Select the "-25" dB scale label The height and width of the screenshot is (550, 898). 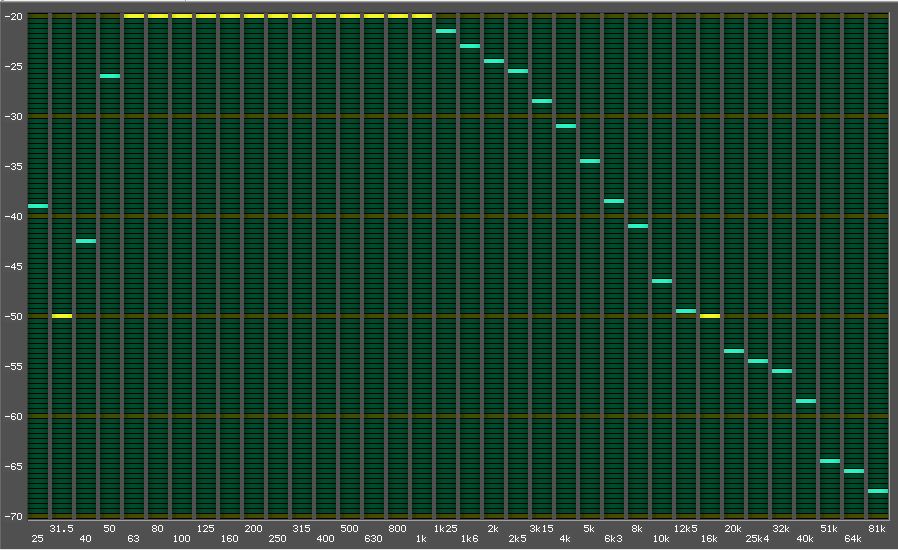[13, 66]
